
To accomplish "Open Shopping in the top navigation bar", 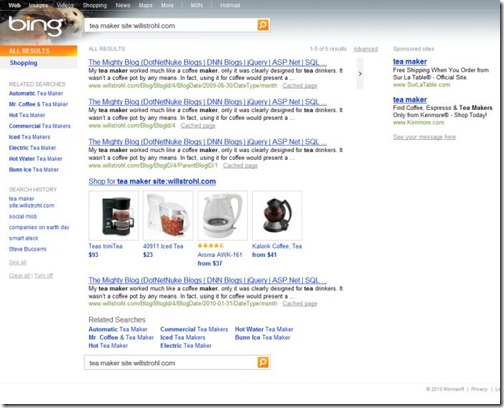I will click(x=95, y=5).
